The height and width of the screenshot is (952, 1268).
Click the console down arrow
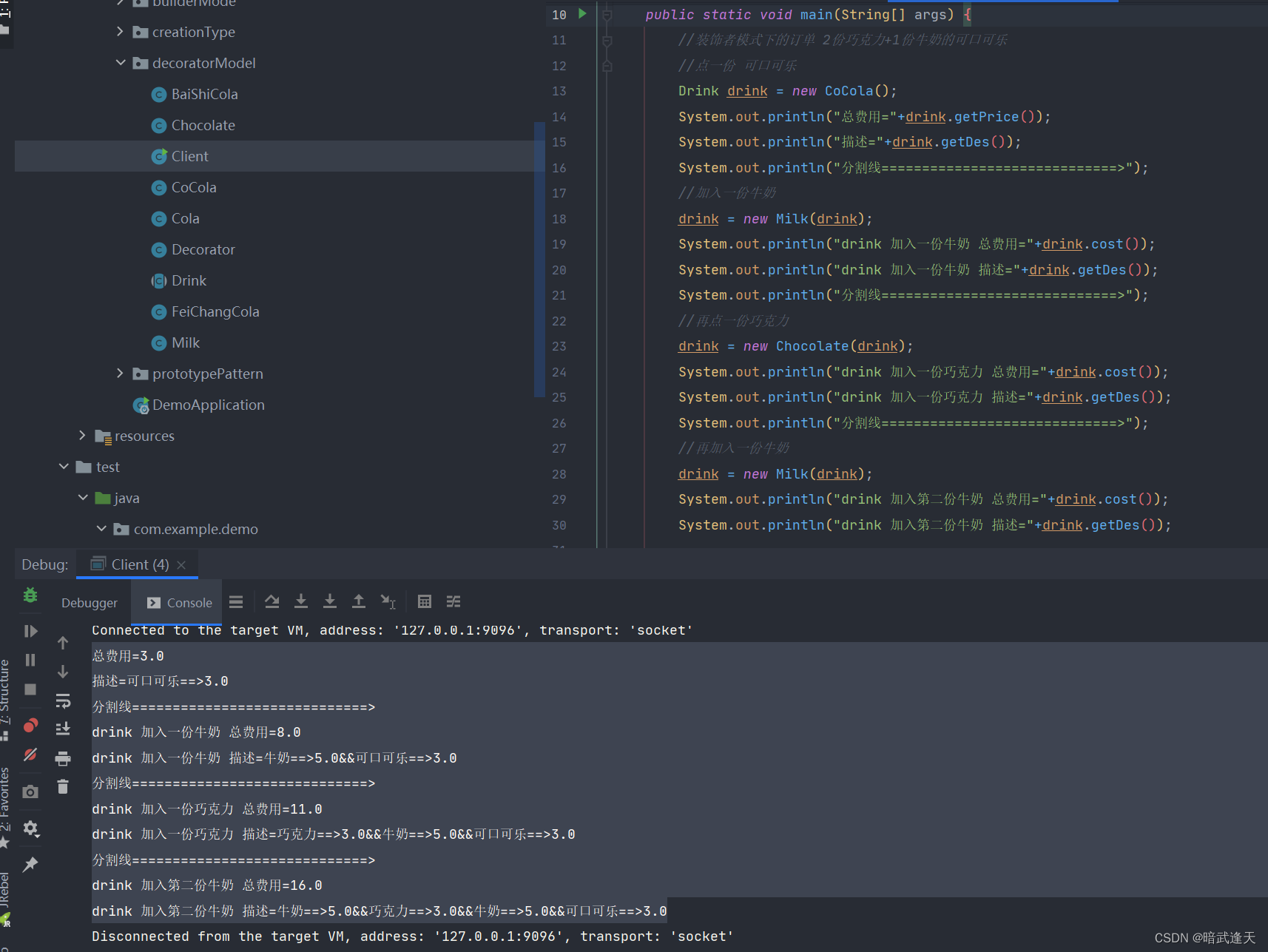click(63, 672)
